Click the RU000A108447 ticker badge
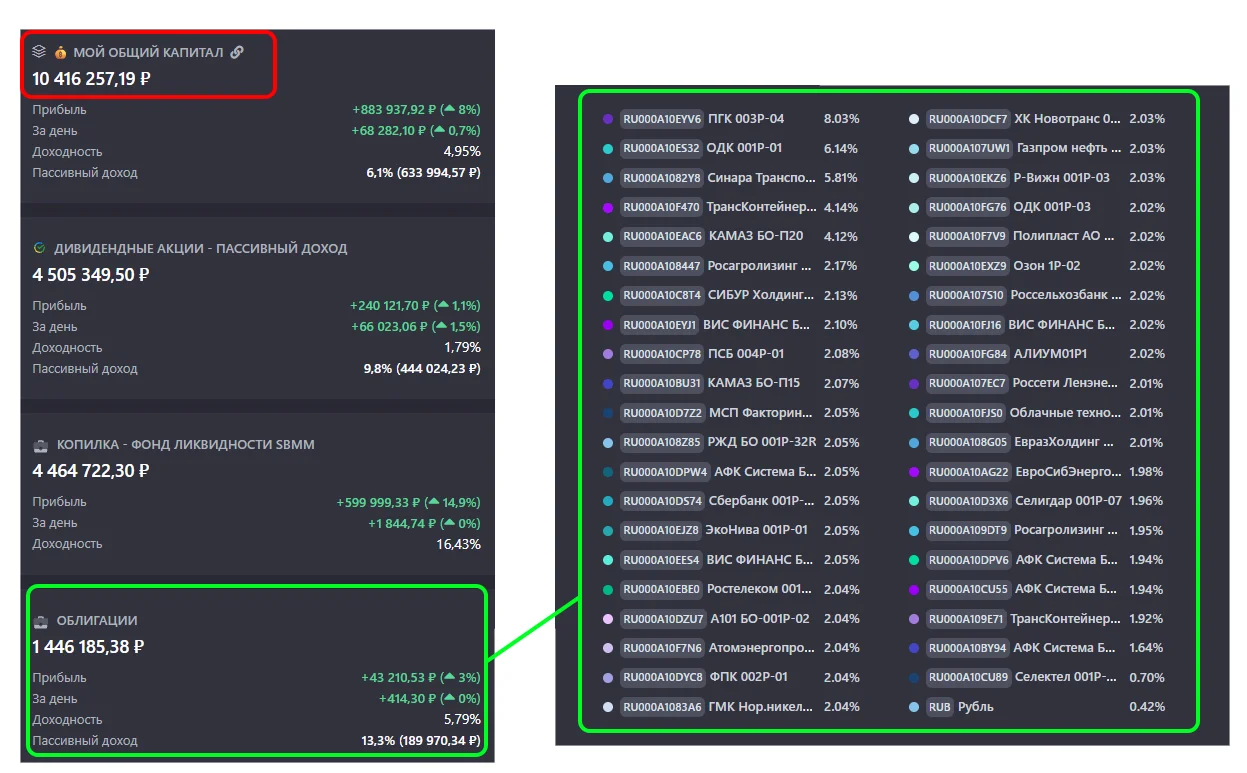The height and width of the screenshot is (773, 1247). pyautogui.click(x=661, y=266)
